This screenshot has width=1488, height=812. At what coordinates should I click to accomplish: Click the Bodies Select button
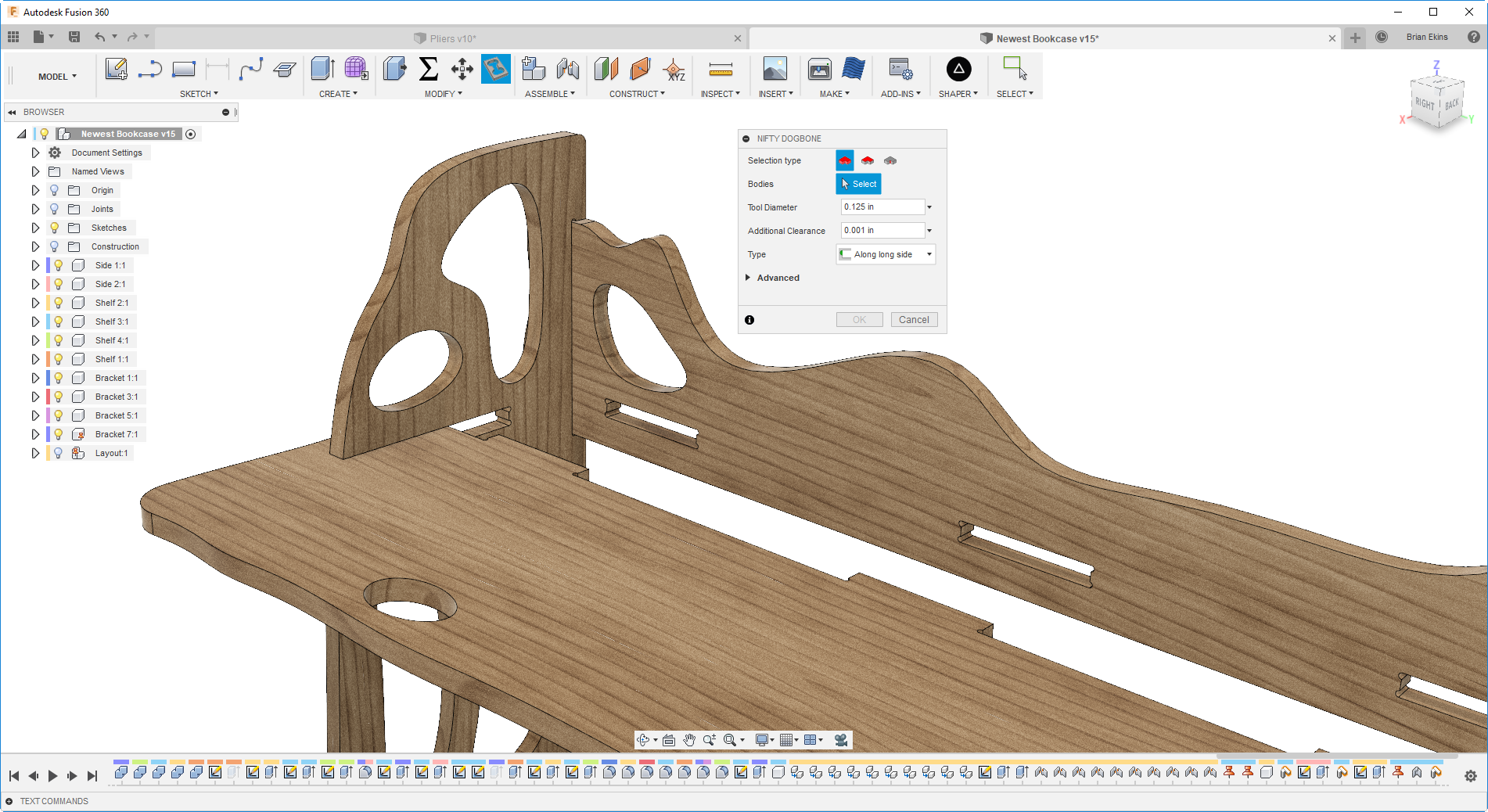(858, 184)
